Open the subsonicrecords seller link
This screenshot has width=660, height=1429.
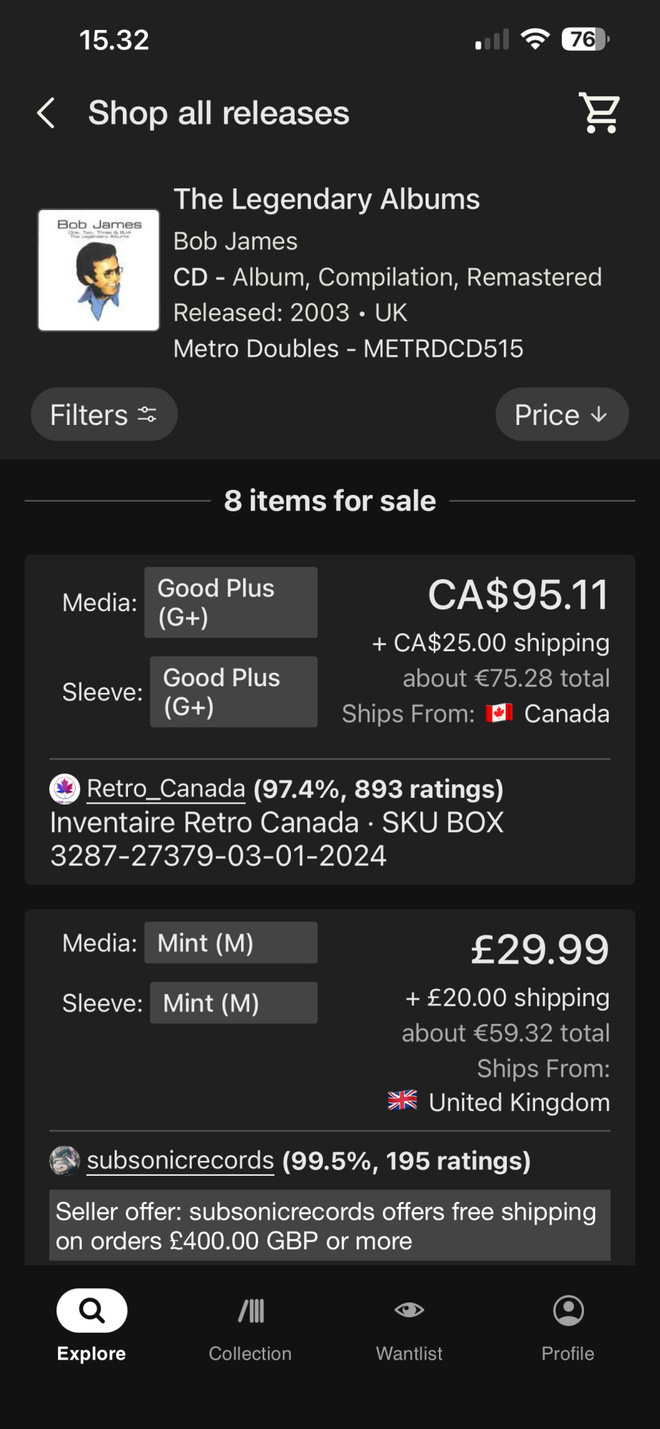coord(180,1161)
